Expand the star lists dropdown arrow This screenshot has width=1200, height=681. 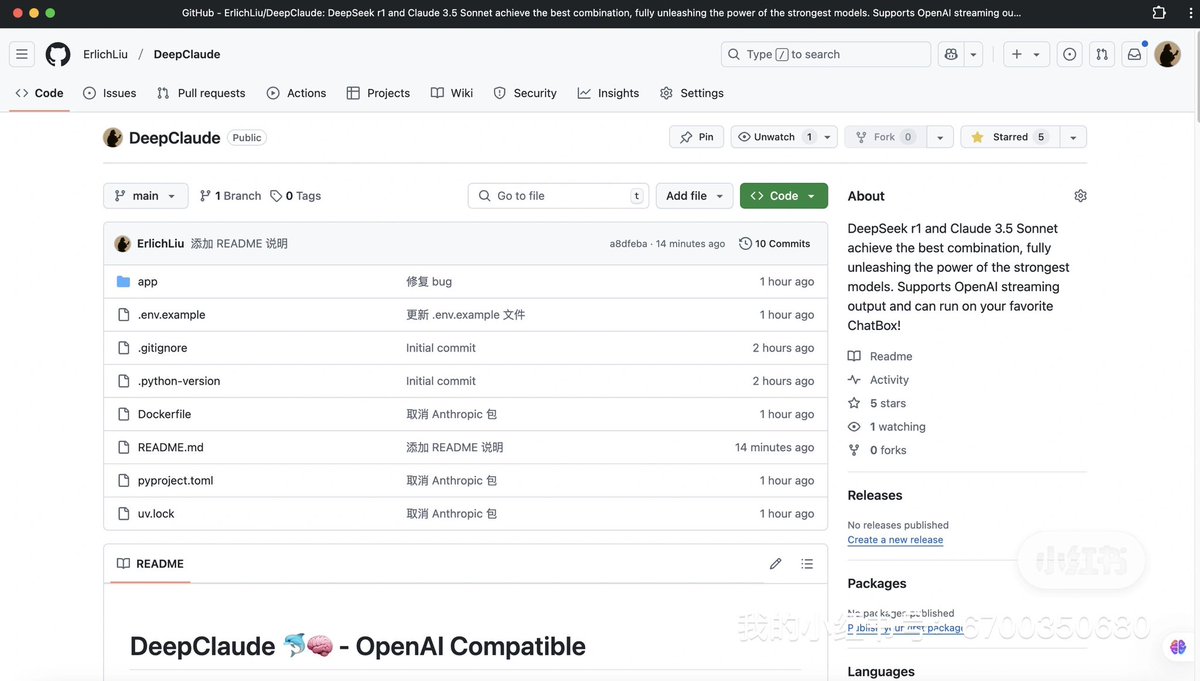1073,137
